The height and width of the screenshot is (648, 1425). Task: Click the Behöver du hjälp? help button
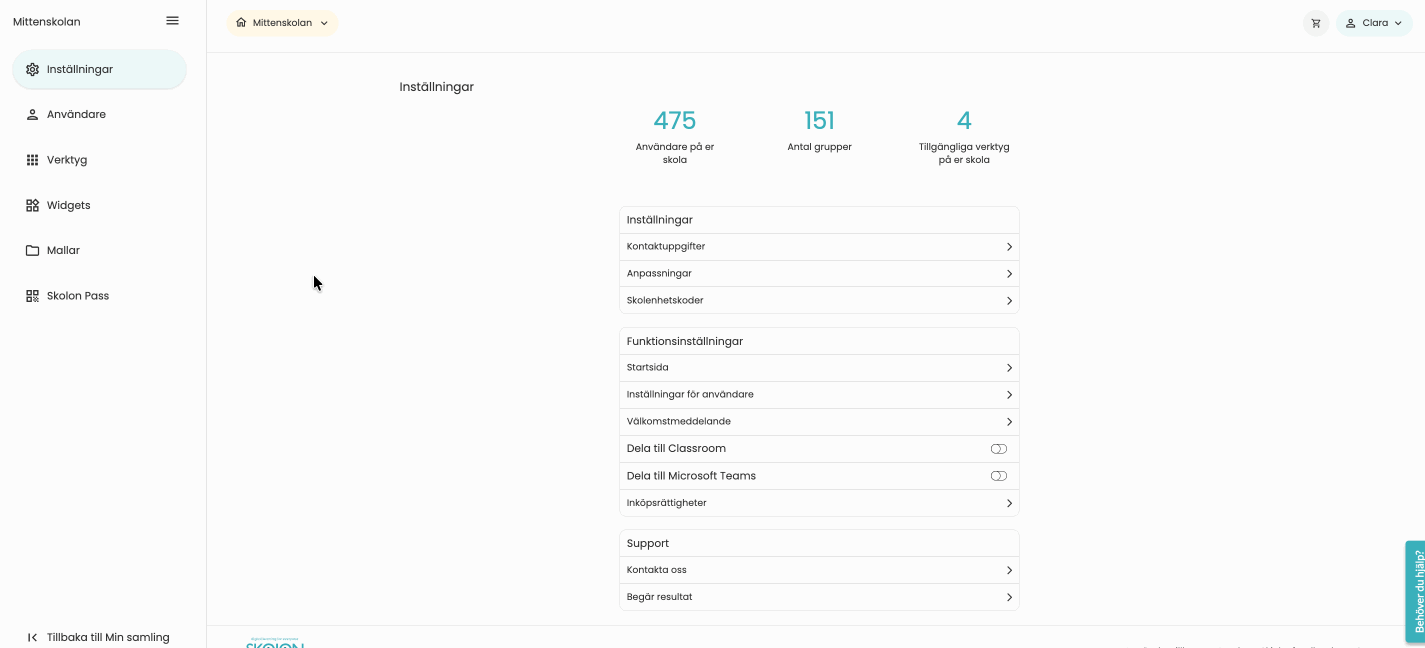pyautogui.click(x=1416, y=591)
